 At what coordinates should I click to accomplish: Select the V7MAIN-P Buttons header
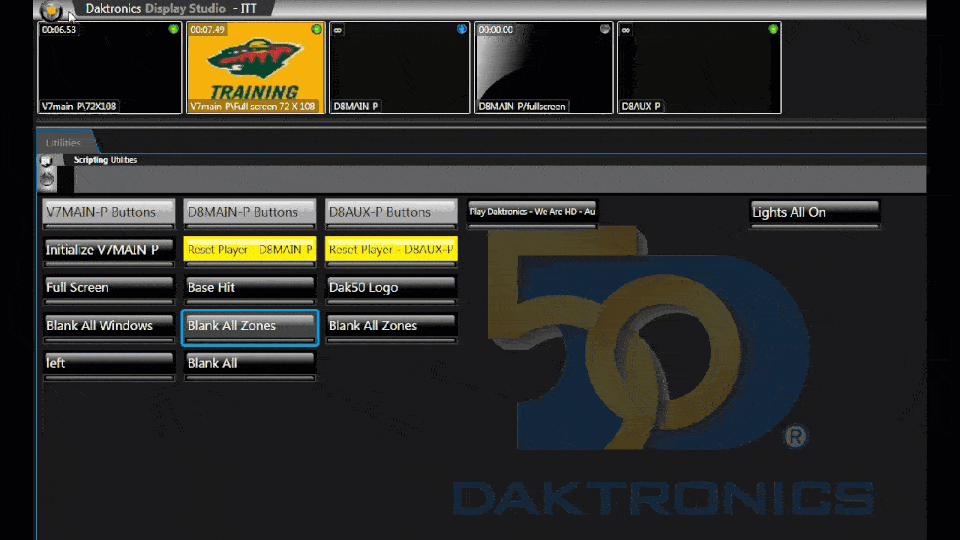108,212
